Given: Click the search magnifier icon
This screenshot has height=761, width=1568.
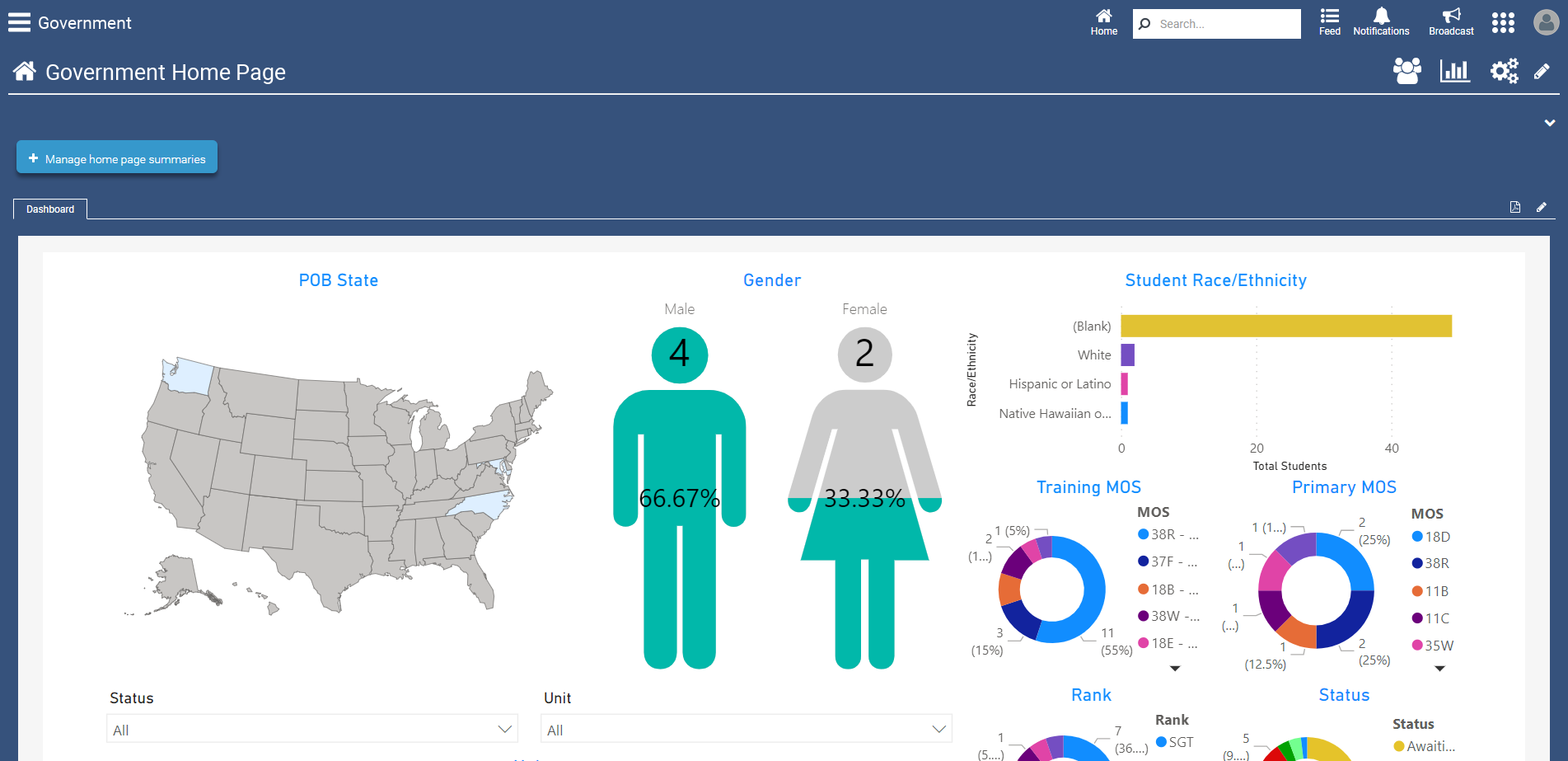Looking at the screenshot, I should pyautogui.click(x=1144, y=24).
